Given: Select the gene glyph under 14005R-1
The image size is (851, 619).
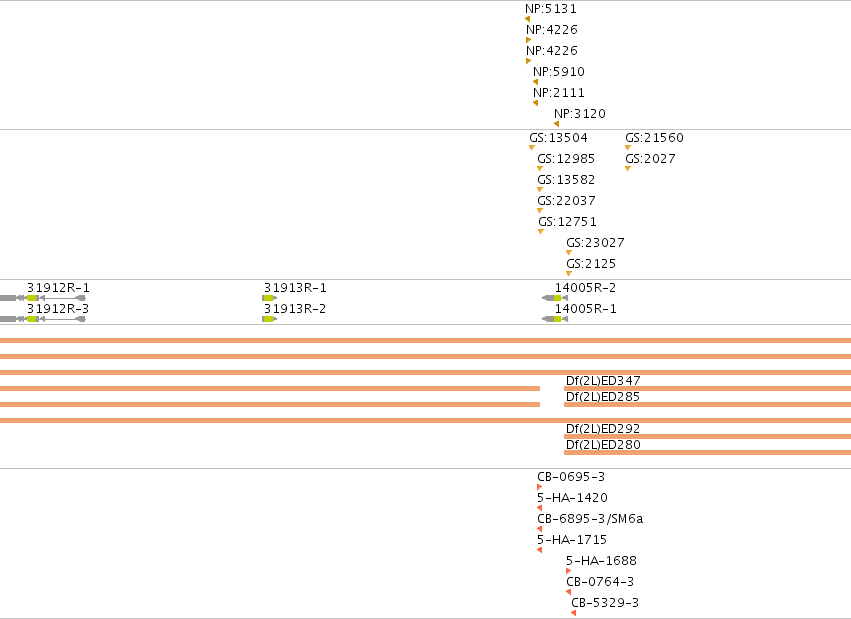Looking at the screenshot, I should [x=555, y=319].
